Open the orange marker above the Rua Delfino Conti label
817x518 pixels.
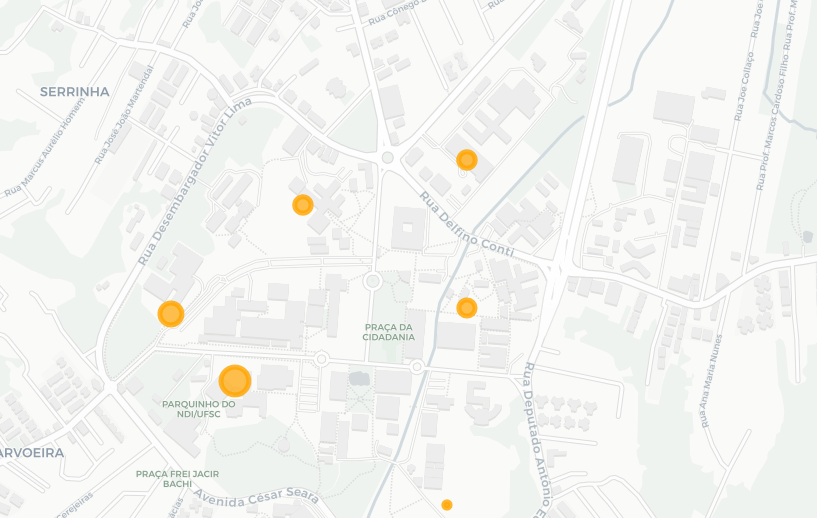pyautogui.click(x=466, y=160)
